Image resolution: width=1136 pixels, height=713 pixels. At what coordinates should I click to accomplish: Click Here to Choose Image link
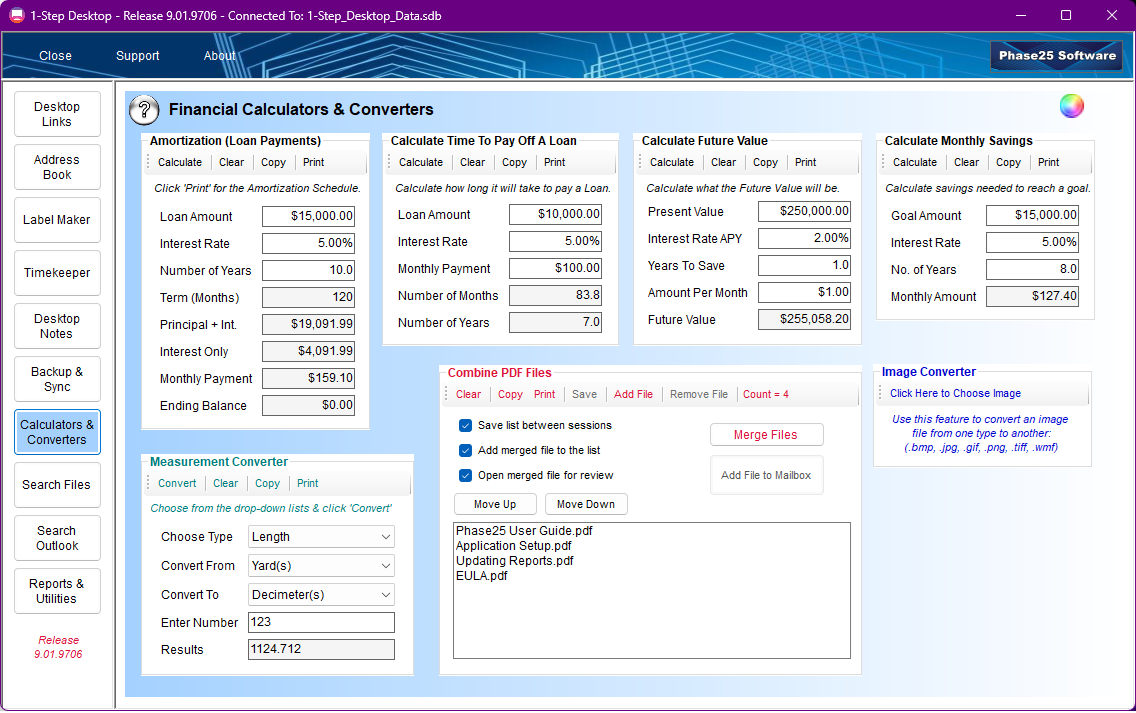(955, 393)
